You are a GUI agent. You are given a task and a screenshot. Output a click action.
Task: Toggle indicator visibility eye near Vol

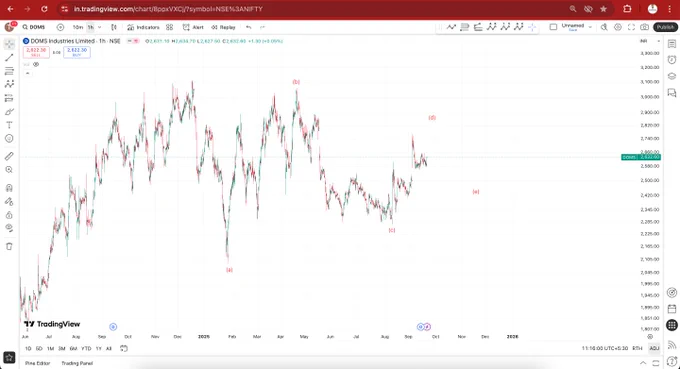pyautogui.click(x=36, y=64)
